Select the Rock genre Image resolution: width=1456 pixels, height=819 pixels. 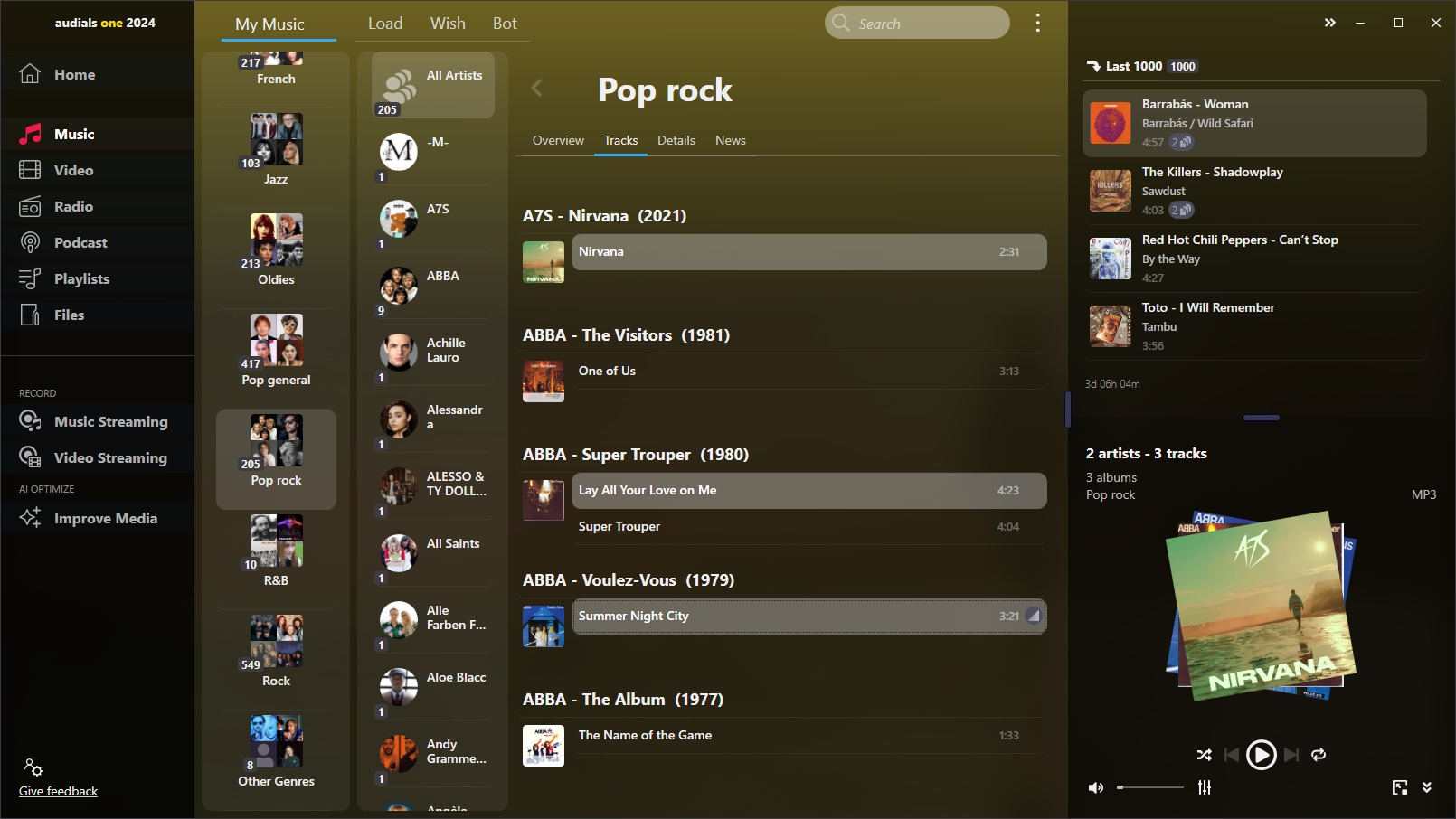[x=276, y=652]
